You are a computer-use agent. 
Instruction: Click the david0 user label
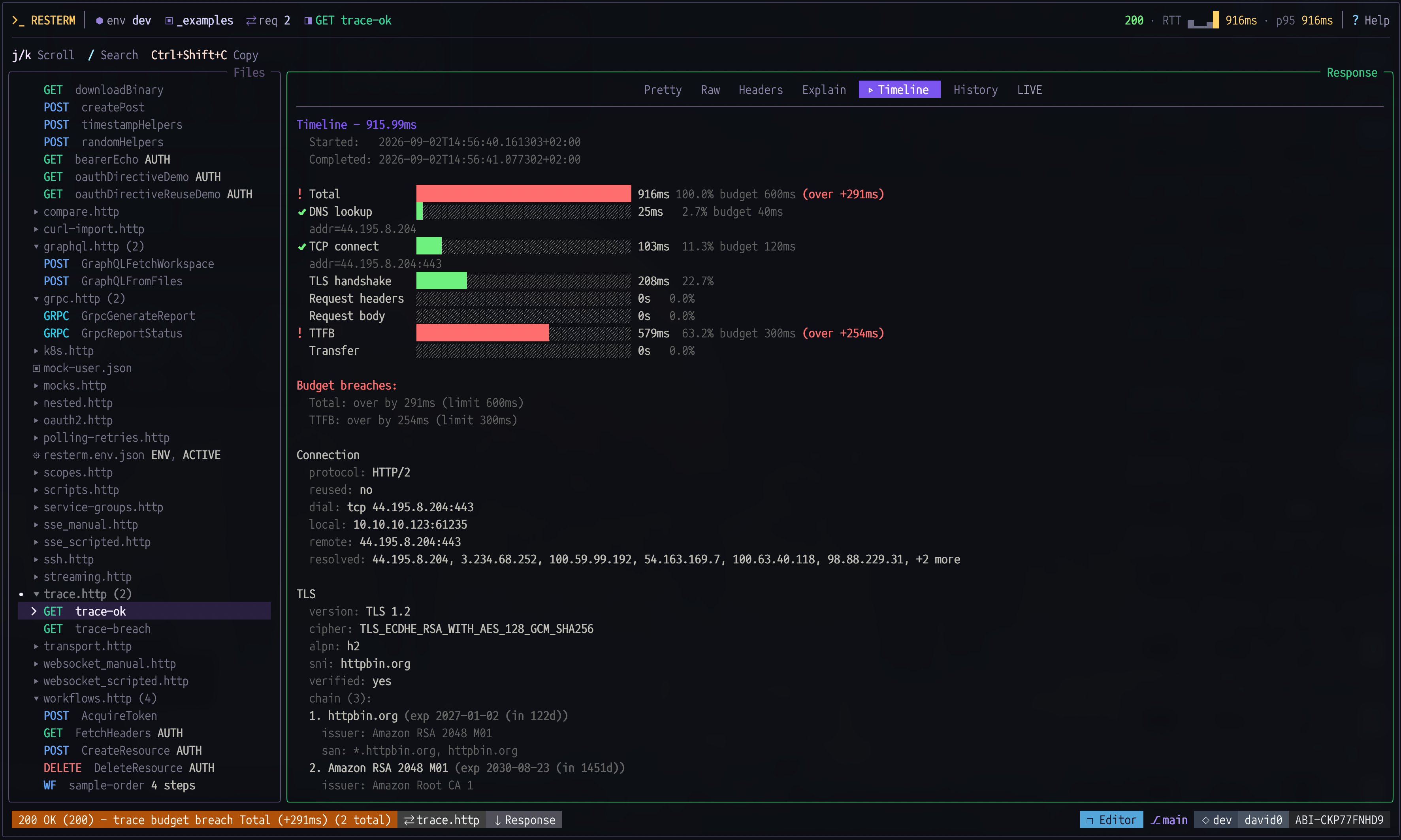click(x=1263, y=820)
